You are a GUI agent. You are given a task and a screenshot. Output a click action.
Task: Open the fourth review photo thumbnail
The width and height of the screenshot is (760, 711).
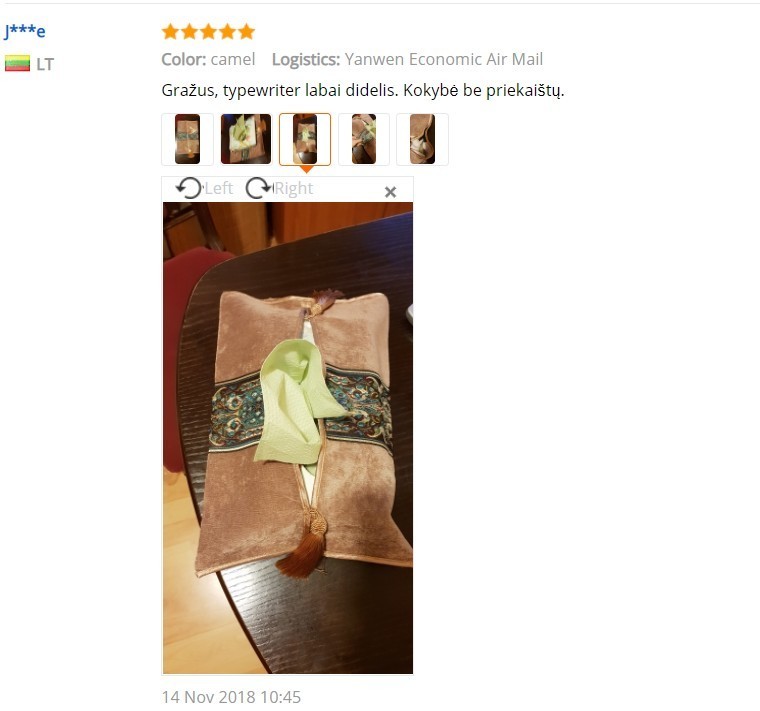(x=364, y=140)
